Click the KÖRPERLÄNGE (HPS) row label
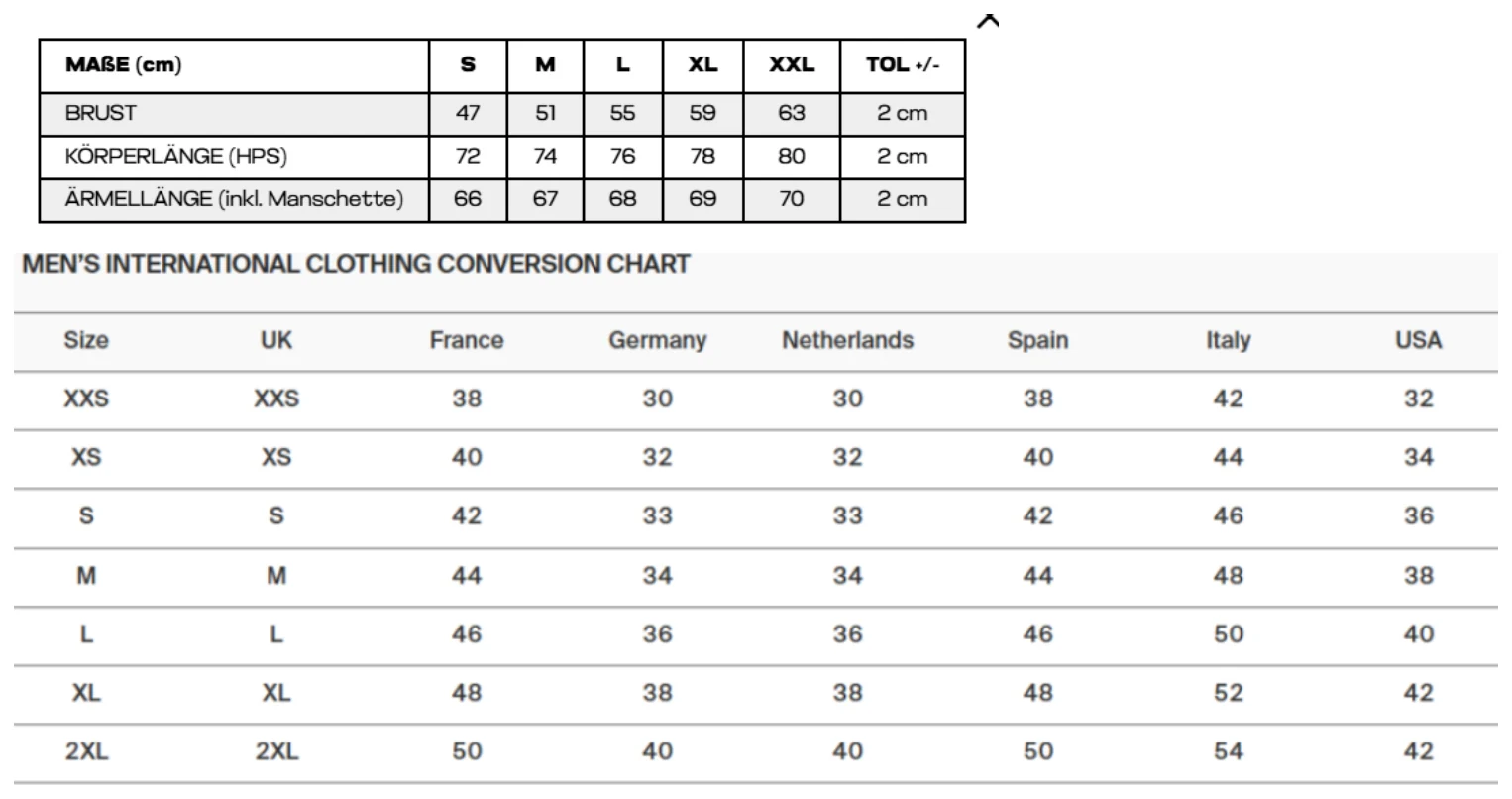 pyautogui.click(x=176, y=156)
